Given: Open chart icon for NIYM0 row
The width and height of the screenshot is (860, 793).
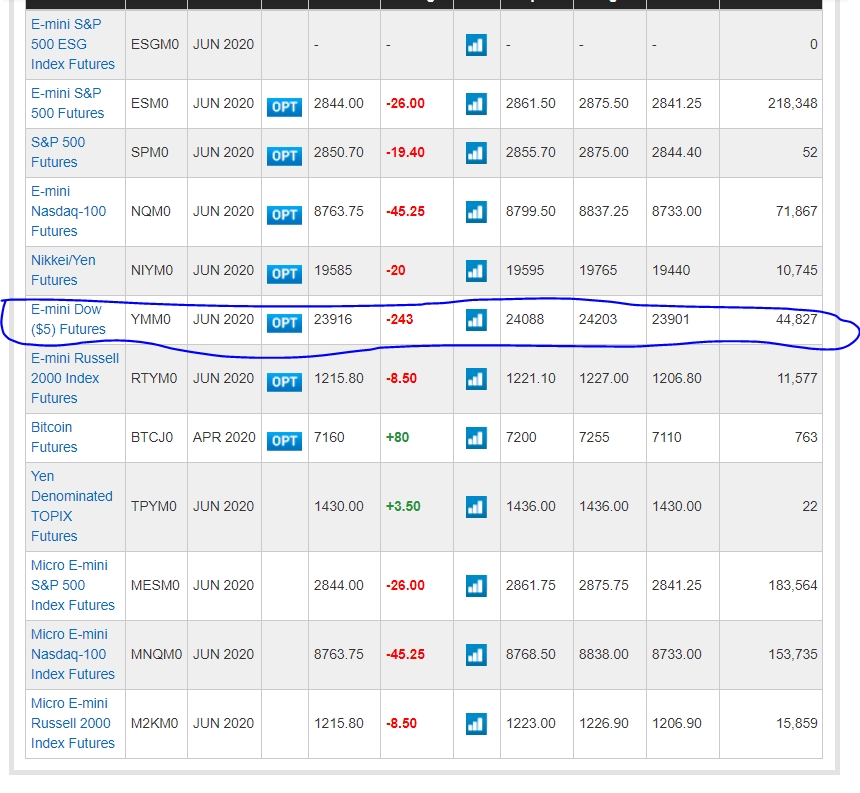Looking at the screenshot, I should [476, 271].
